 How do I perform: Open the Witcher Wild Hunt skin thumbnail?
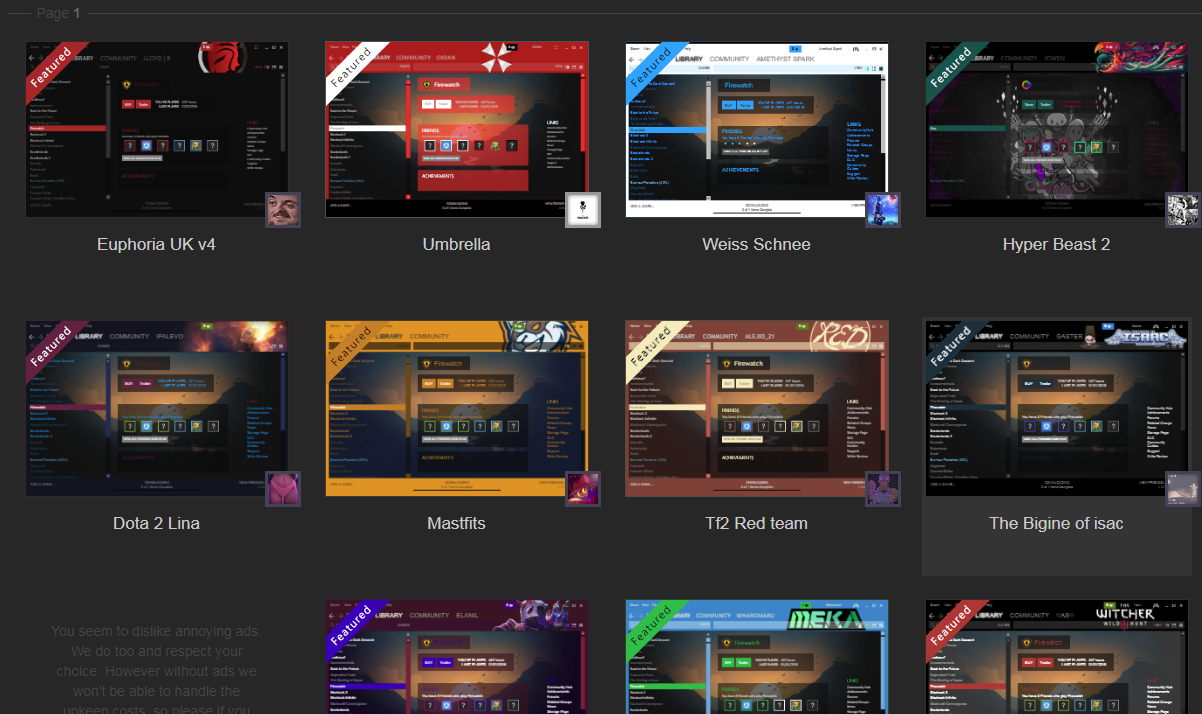pos(1057,656)
